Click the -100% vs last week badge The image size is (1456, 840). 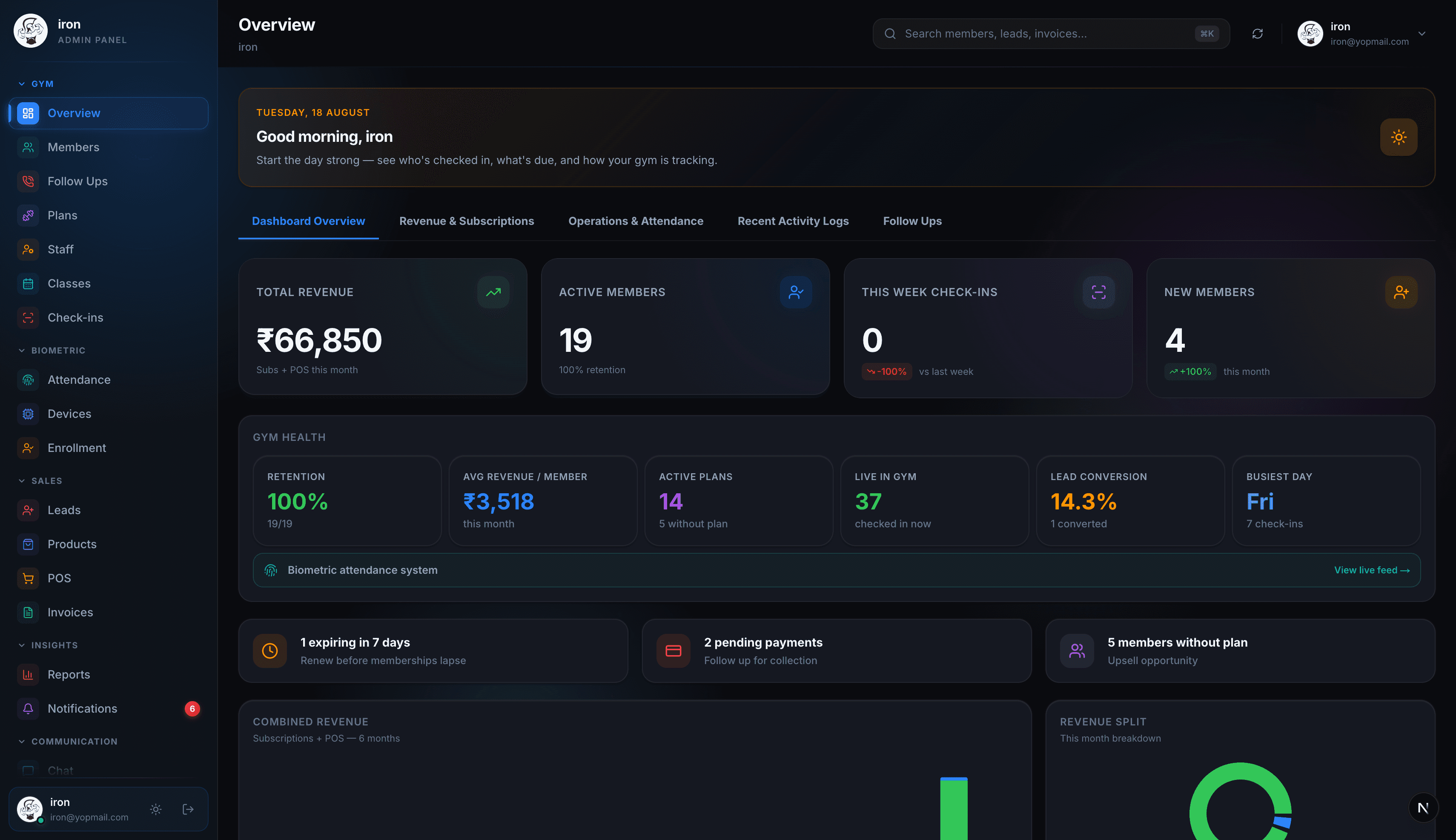point(887,371)
